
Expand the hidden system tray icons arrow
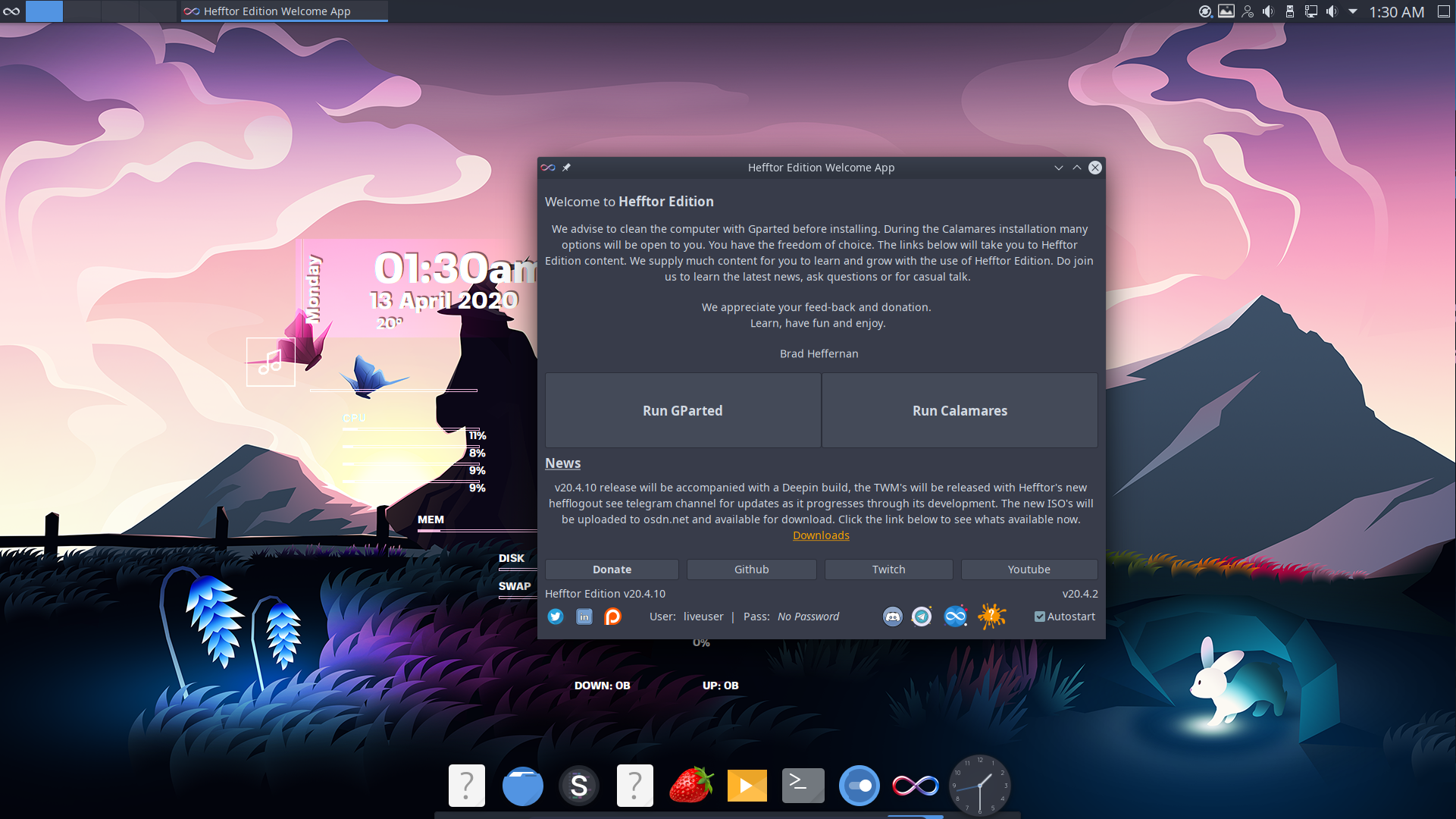pos(1353,11)
